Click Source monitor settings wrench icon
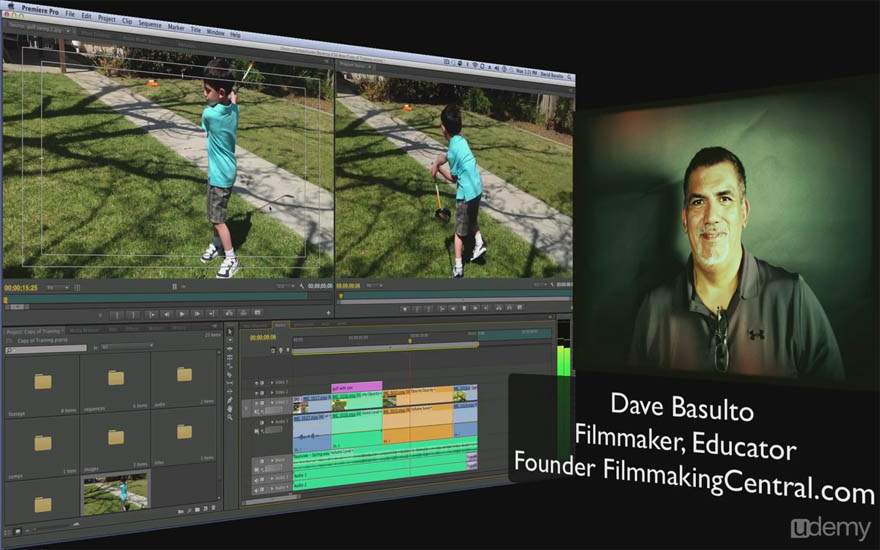The height and width of the screenshot is (550, 880). (x=301, y=286)
